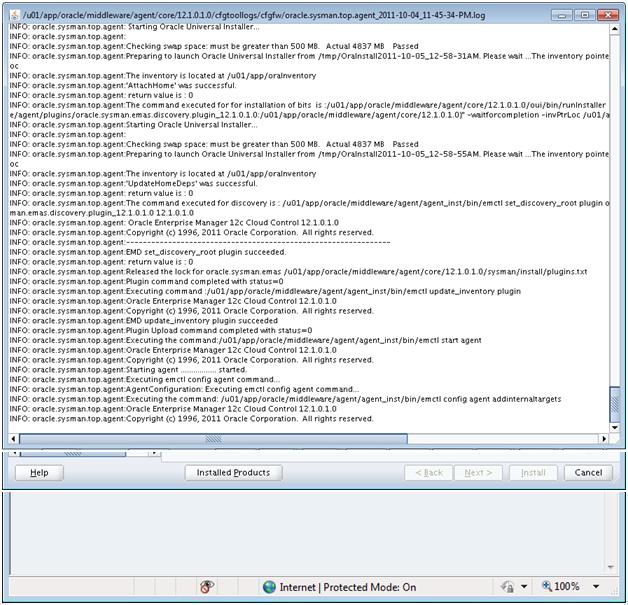Select the "Starting agent ...... started." line
628x605 pixels.
click(x=128, y=370)
